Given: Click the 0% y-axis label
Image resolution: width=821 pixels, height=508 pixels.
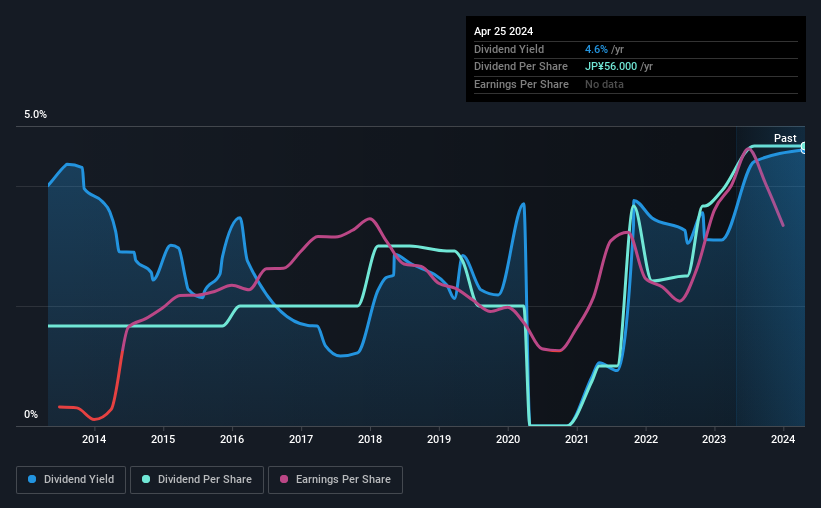Looking at the screenshot, I should tap(31, 414).
